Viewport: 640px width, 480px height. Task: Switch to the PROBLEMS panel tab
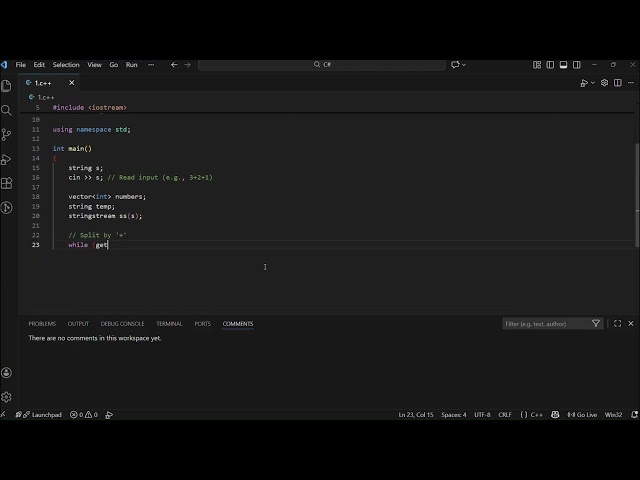tap(42, 324)
